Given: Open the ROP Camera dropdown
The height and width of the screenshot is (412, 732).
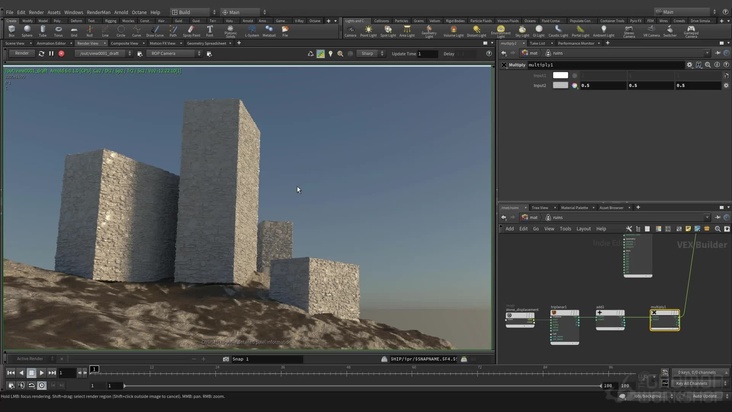Looking at the screenshot, I should pyautogui.click(x=173, y=53).
